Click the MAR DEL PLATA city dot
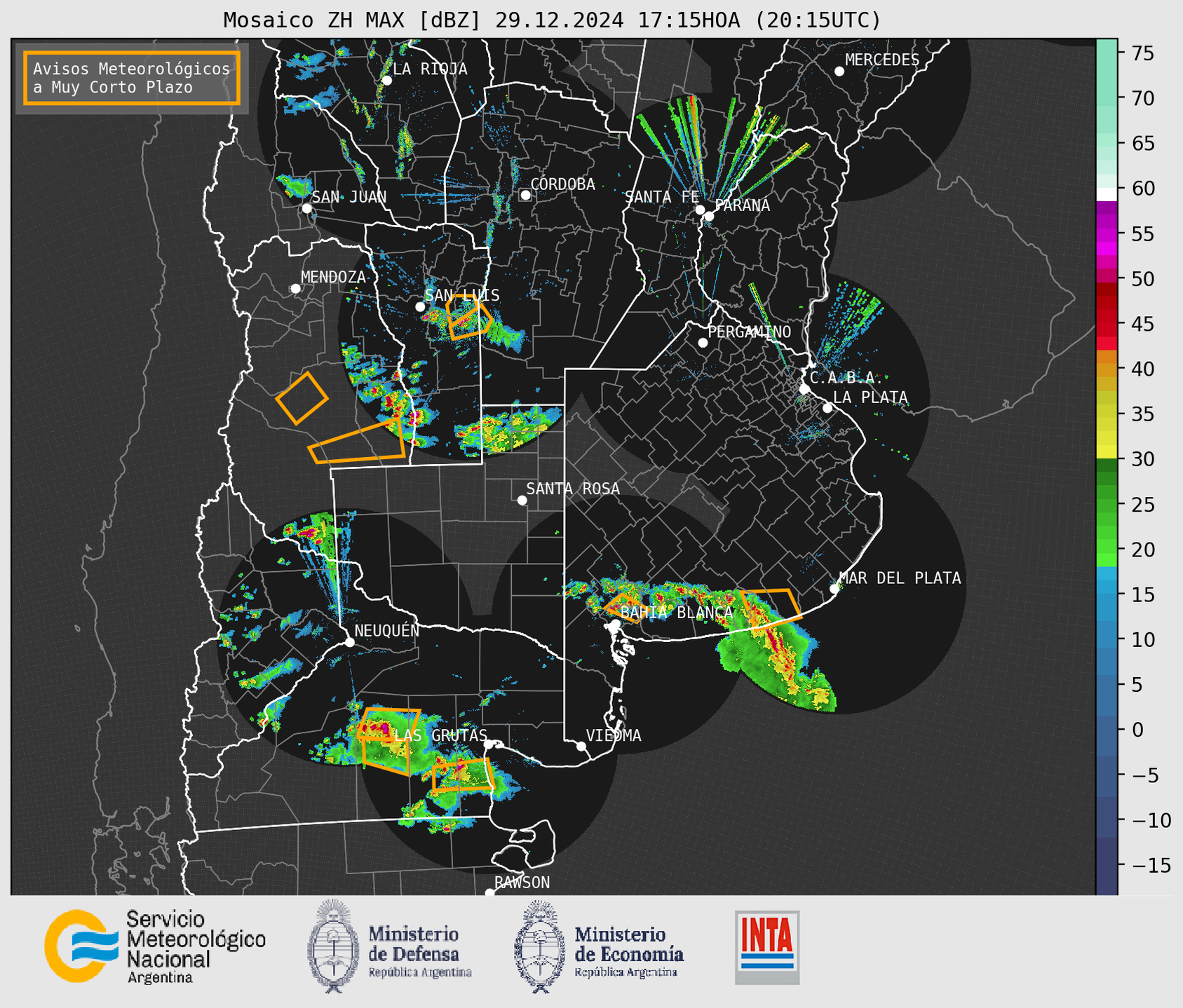 pos(834,589)
